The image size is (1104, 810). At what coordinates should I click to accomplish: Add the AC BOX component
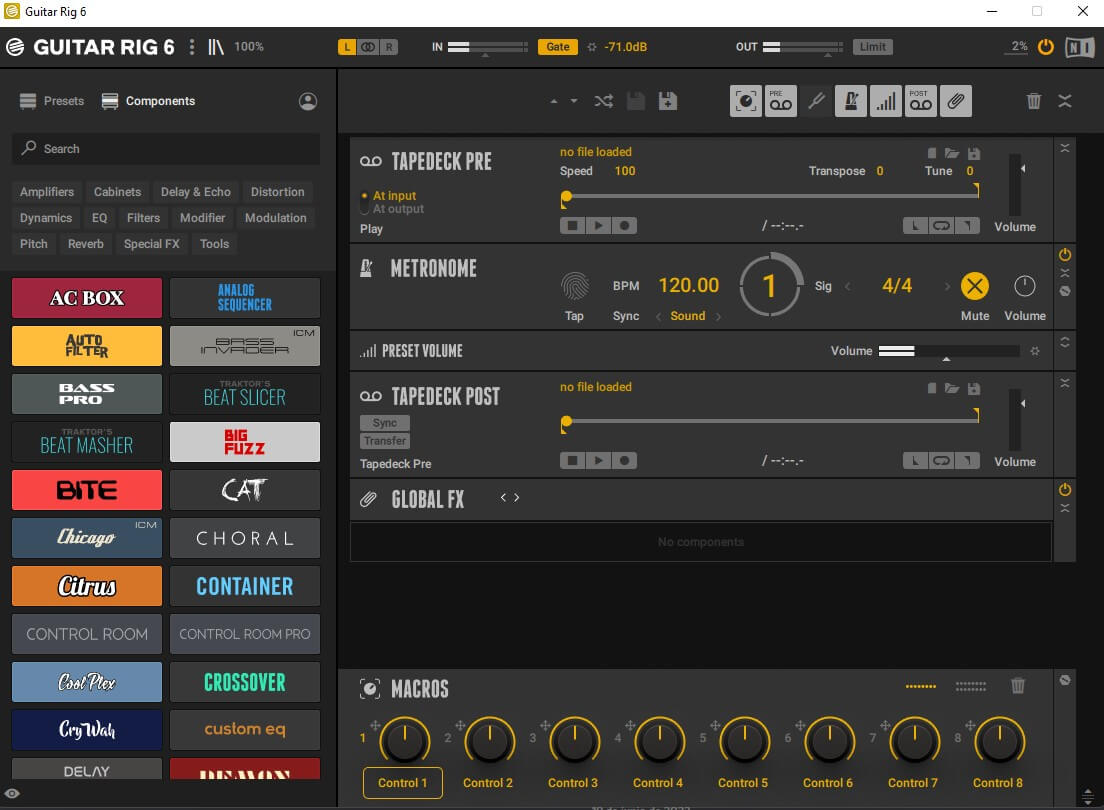pyautogui.click(x=87, y=298)
